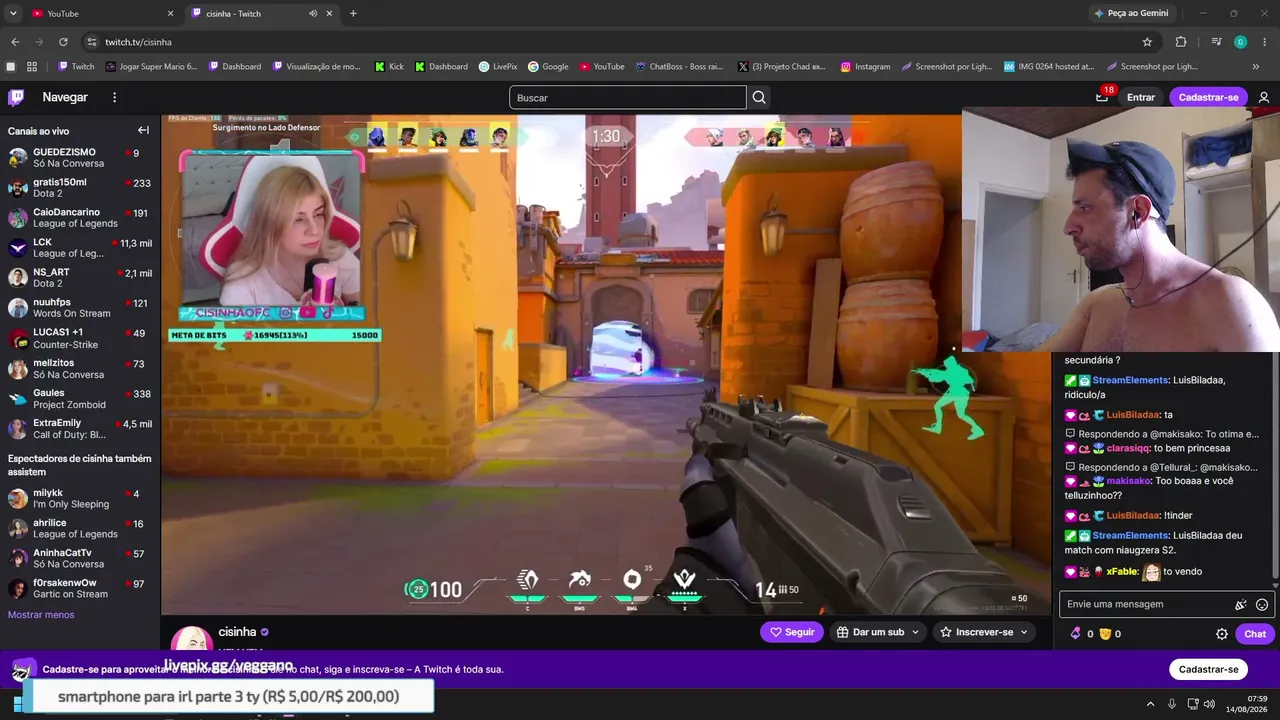Viewport: 1280px width, 720px height.
Task: Click the Peça ao Gemini button
Action: coord(1131,13)
